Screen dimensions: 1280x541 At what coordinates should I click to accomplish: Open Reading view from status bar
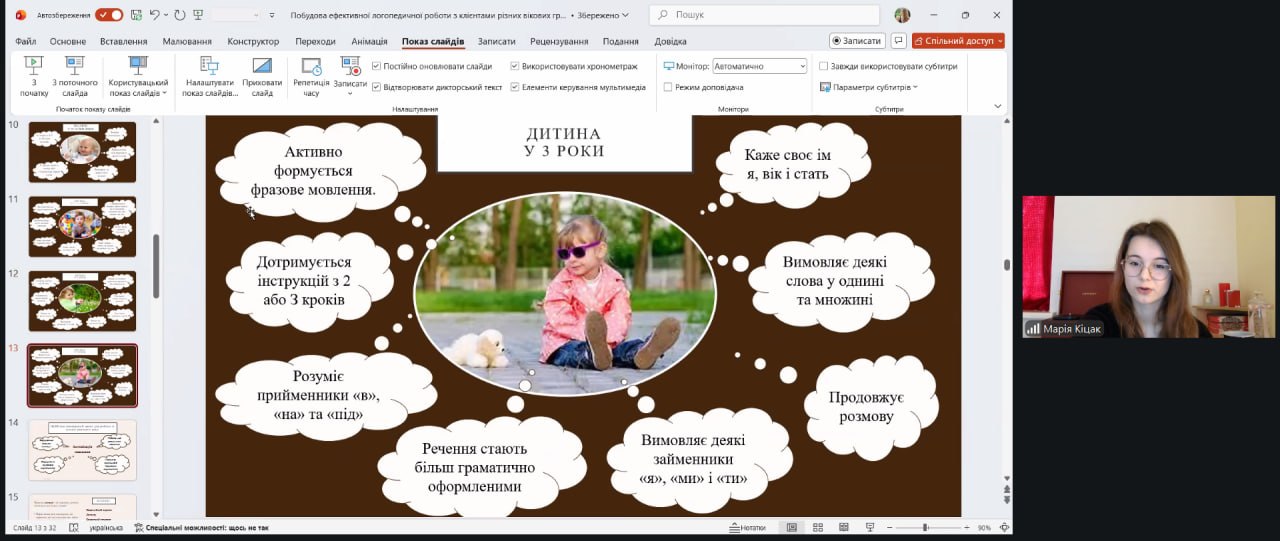coord(843,527)
